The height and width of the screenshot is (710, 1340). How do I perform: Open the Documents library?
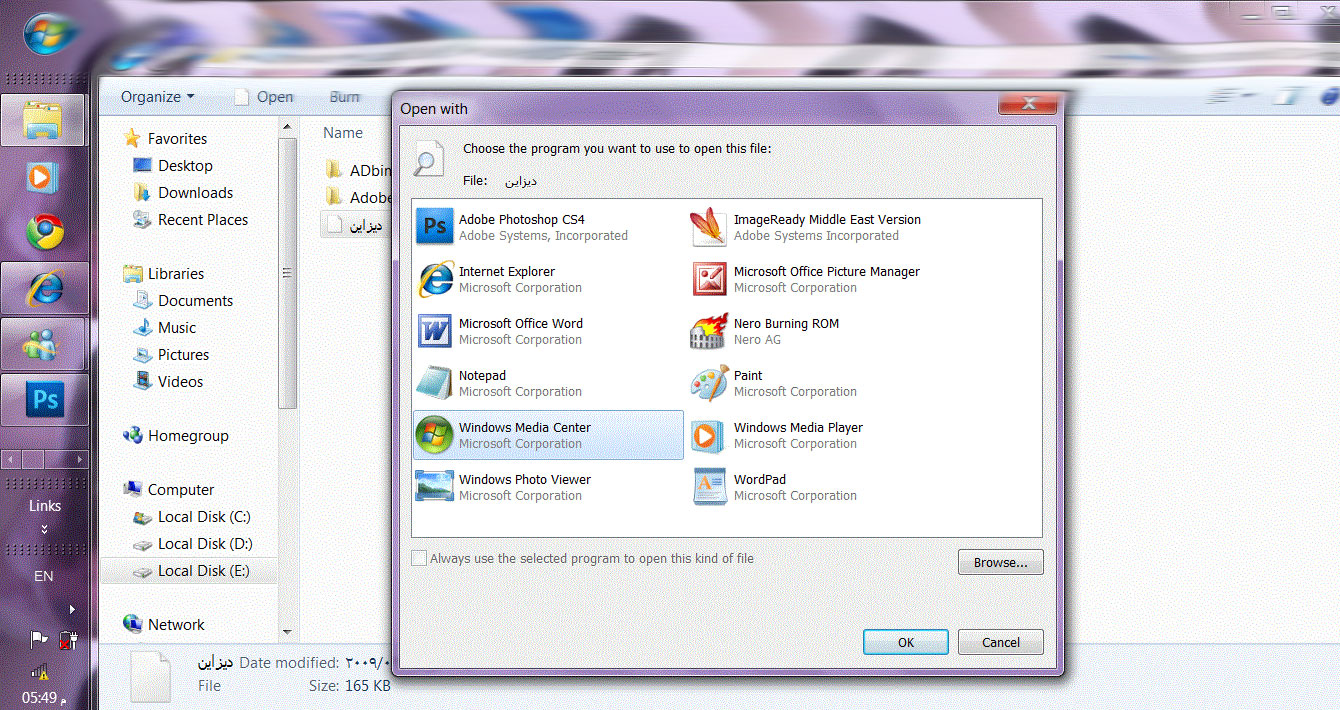[x=182, y=301]
